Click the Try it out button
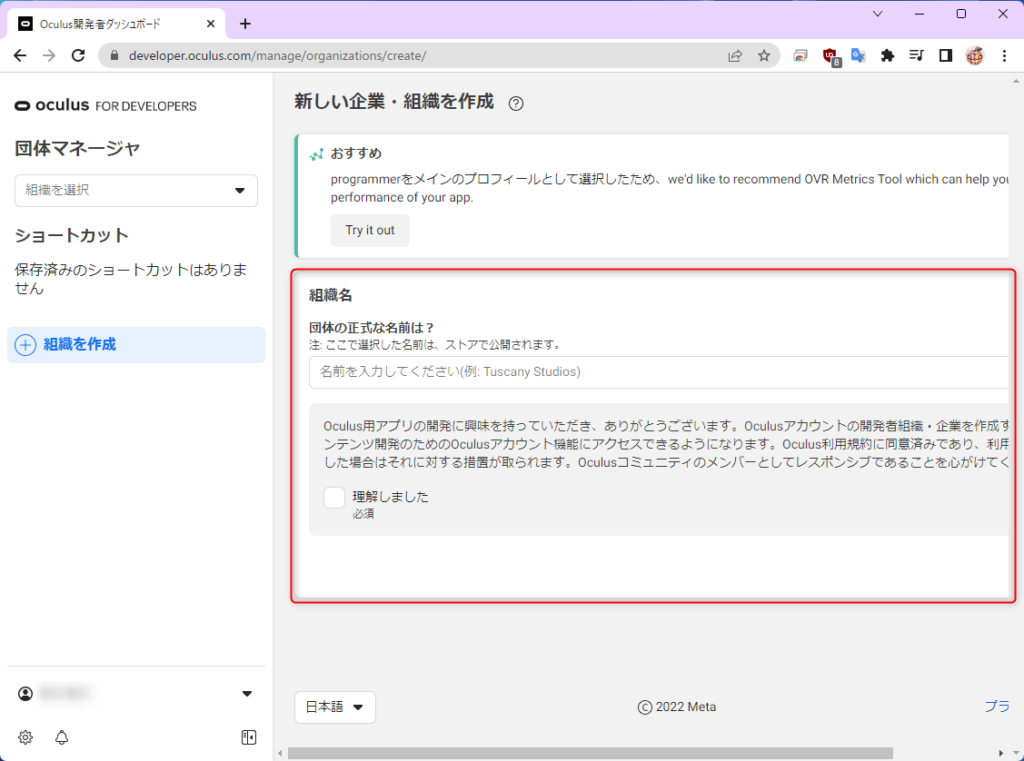Screen dimensions: 1024x761 coord(370,230)
